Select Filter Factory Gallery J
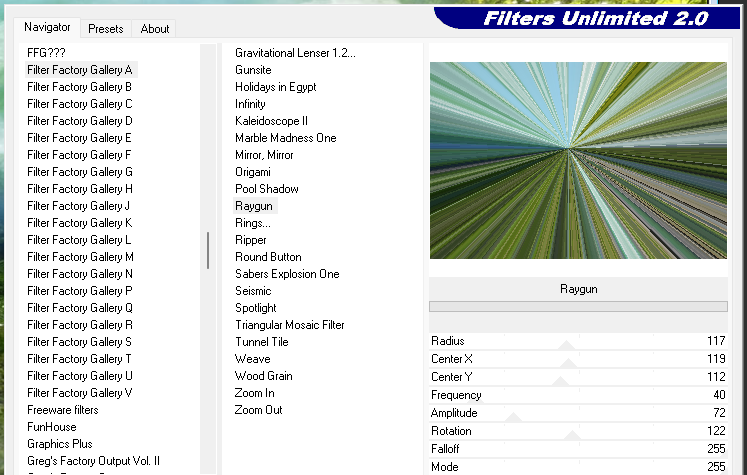The width and height of the screenshot is (747, 475). [79, 206]
